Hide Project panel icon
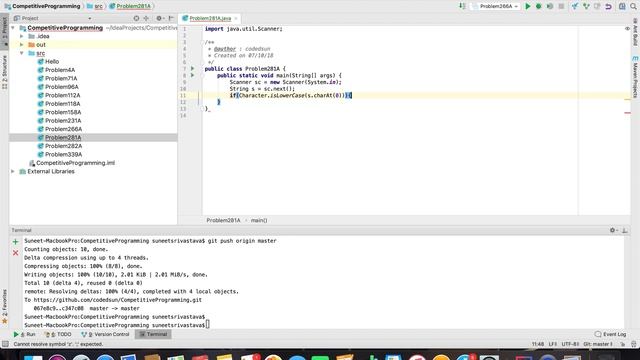The width and height of the screenshot is (640, 360). [171, 18]
